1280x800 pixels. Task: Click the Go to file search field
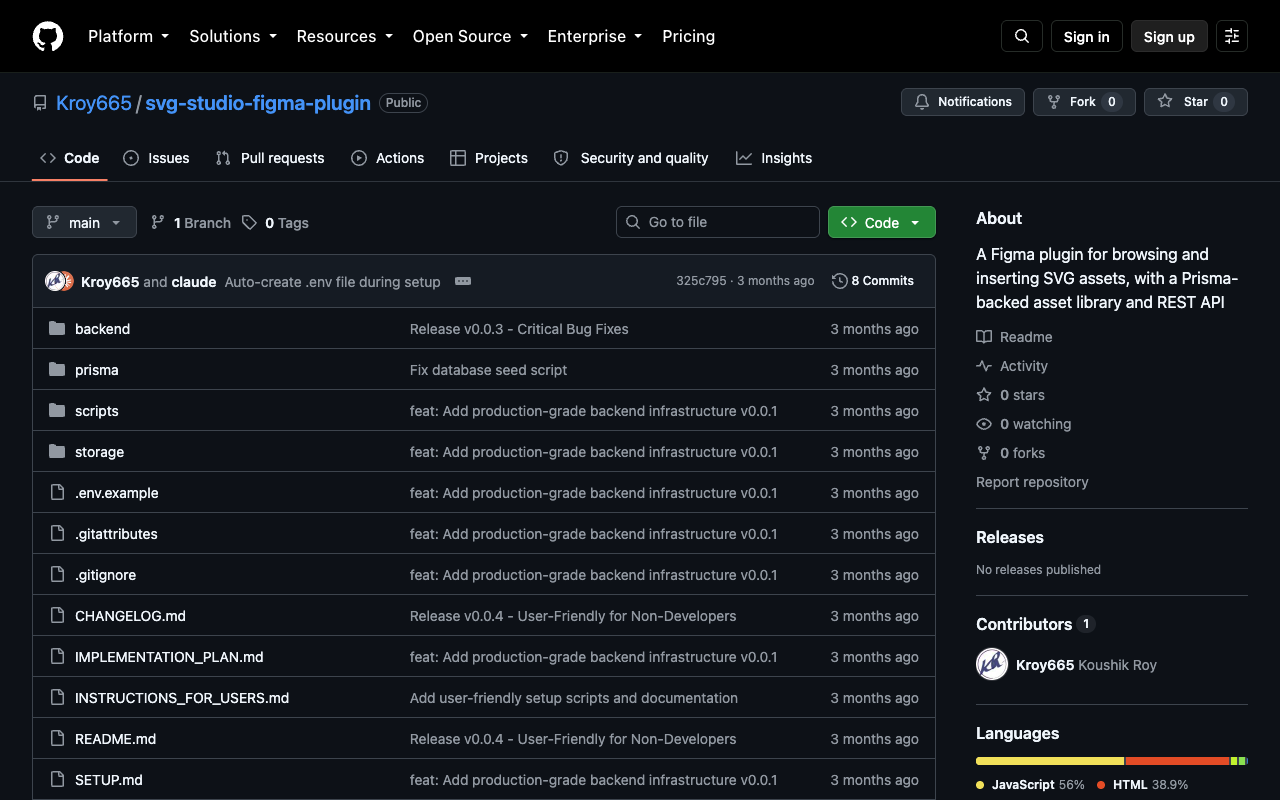tap(718, 222)
